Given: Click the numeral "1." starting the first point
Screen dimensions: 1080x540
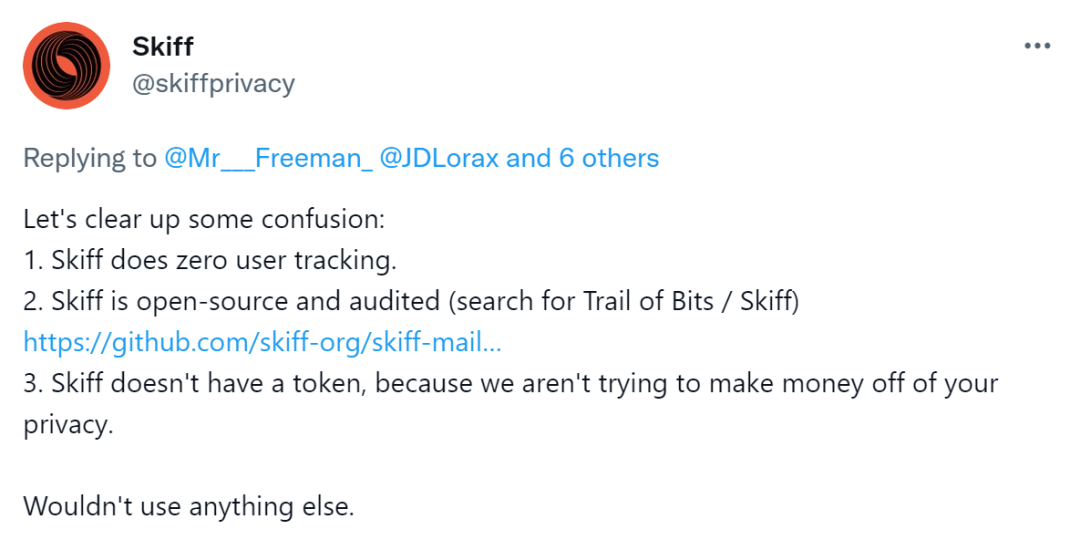Looking at the screenshot, I should tap(32, 260).
